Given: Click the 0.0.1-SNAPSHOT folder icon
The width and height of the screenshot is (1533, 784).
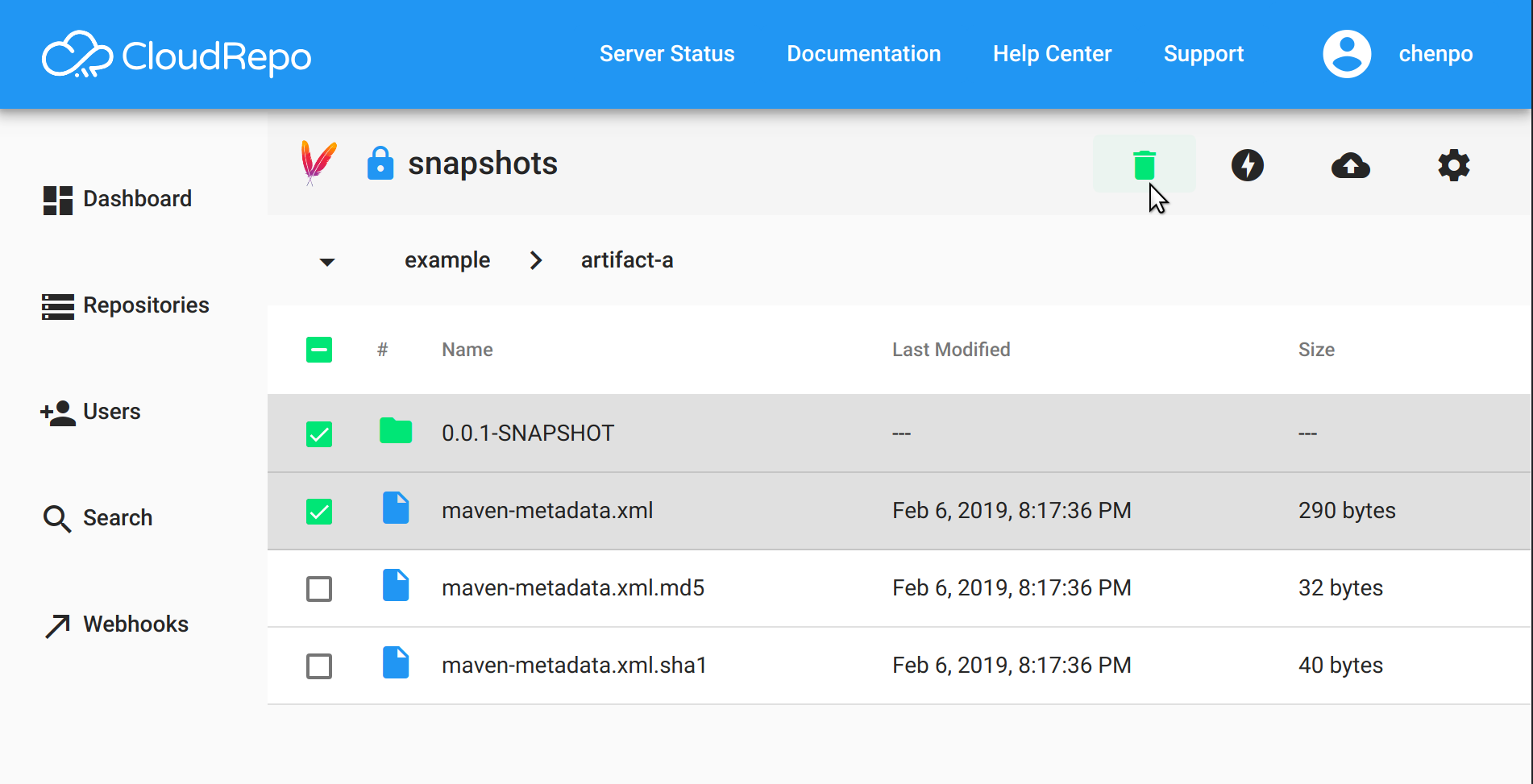Looking at the screenshot, I should pyautogui.click(x=396, y=431).
